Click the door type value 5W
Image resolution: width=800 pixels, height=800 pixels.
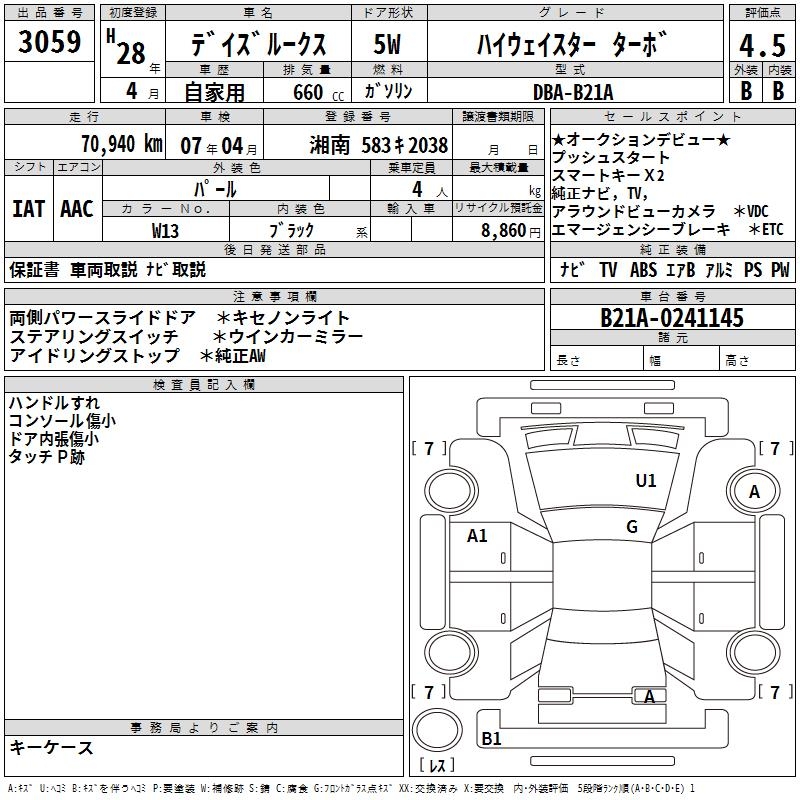pyautogui.click(x=388, y=44)
